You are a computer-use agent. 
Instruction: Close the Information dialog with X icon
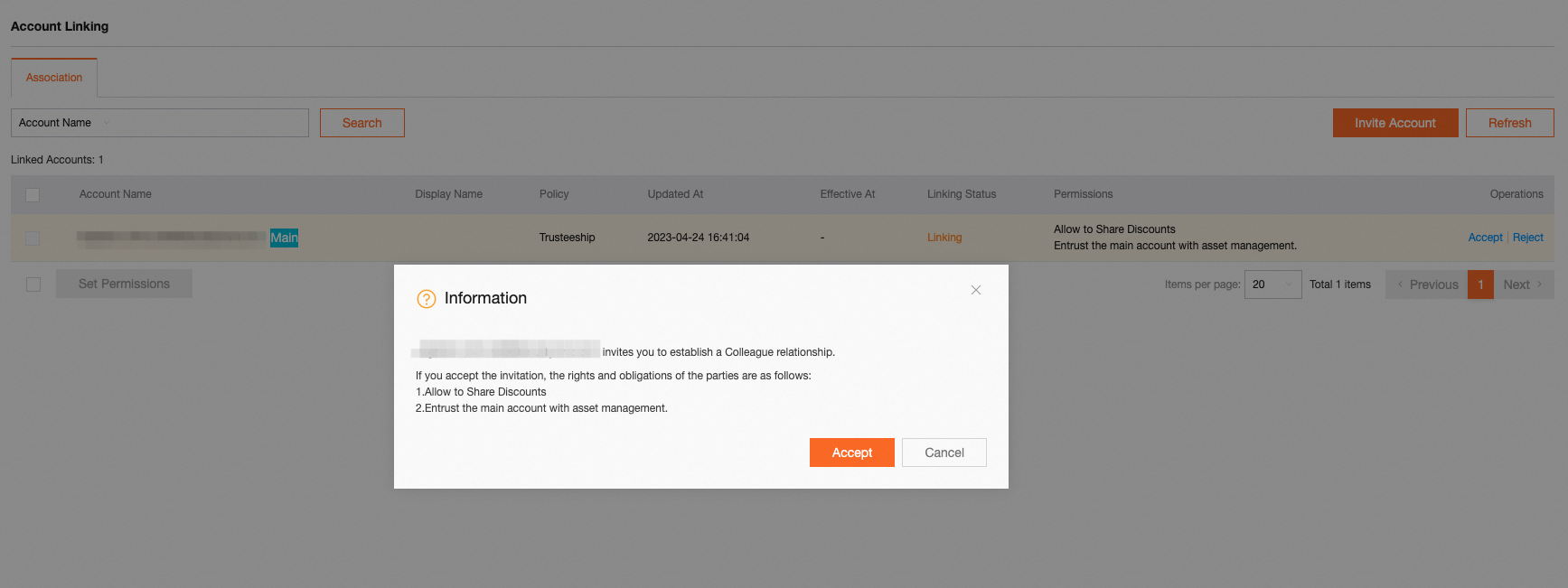pos(976,290)
